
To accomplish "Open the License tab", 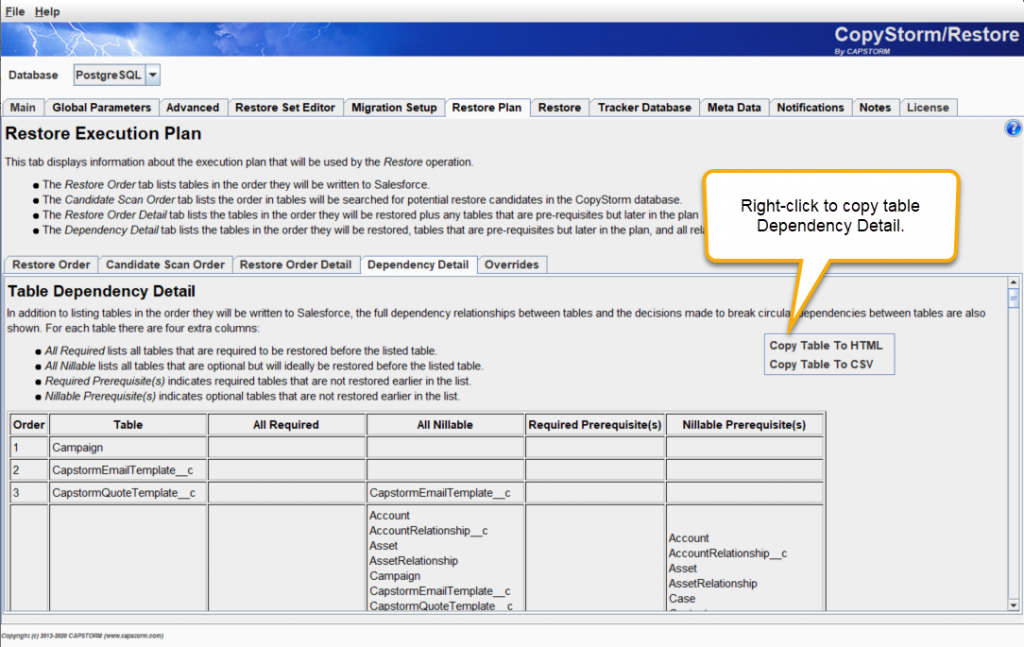I will pyautogui.click(x=928, y=108).
